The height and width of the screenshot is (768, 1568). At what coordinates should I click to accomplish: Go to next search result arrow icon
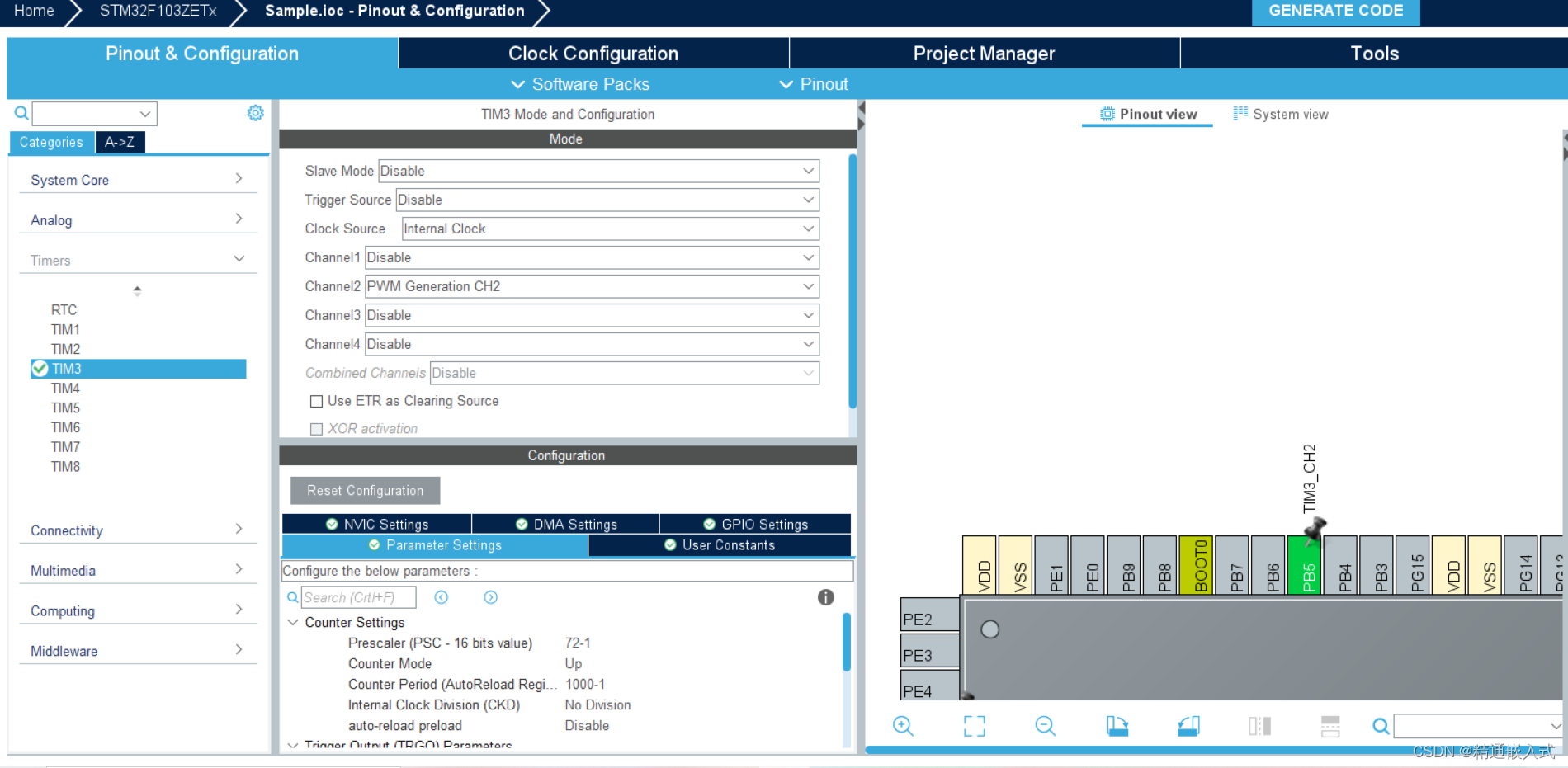point(491,597)
